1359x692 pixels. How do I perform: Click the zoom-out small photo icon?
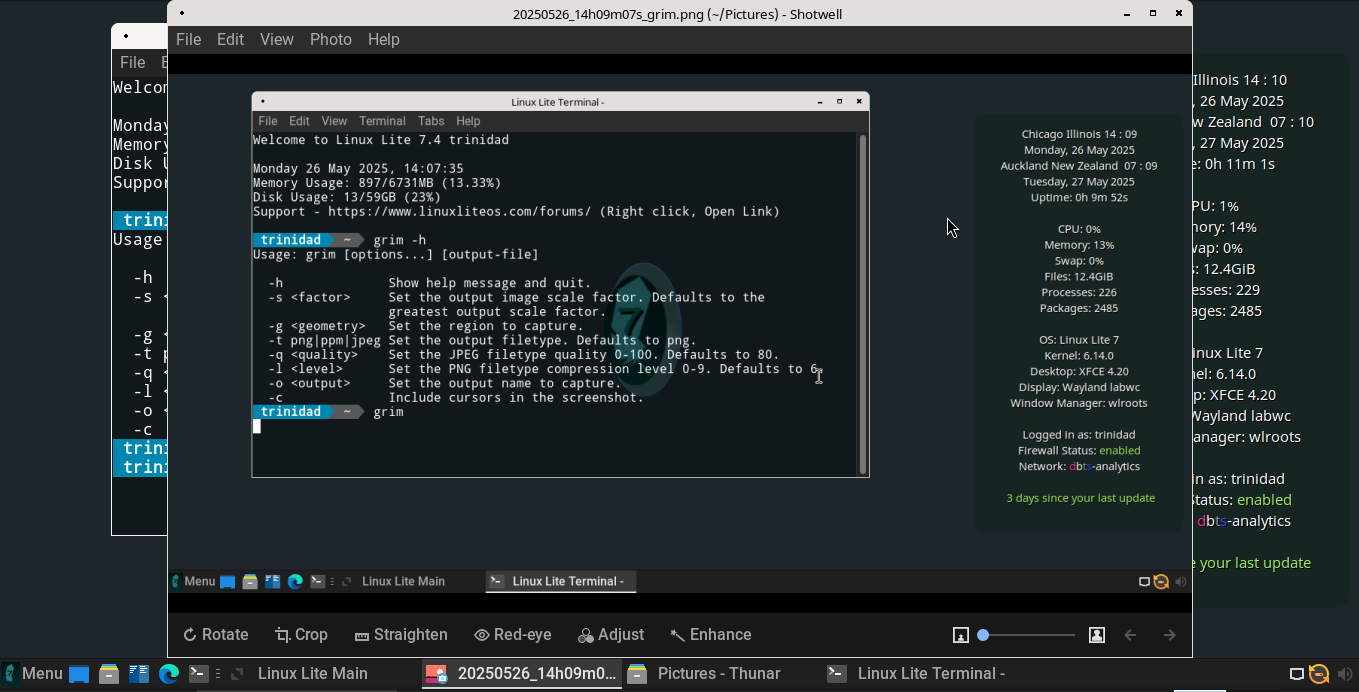coord(961,635)
